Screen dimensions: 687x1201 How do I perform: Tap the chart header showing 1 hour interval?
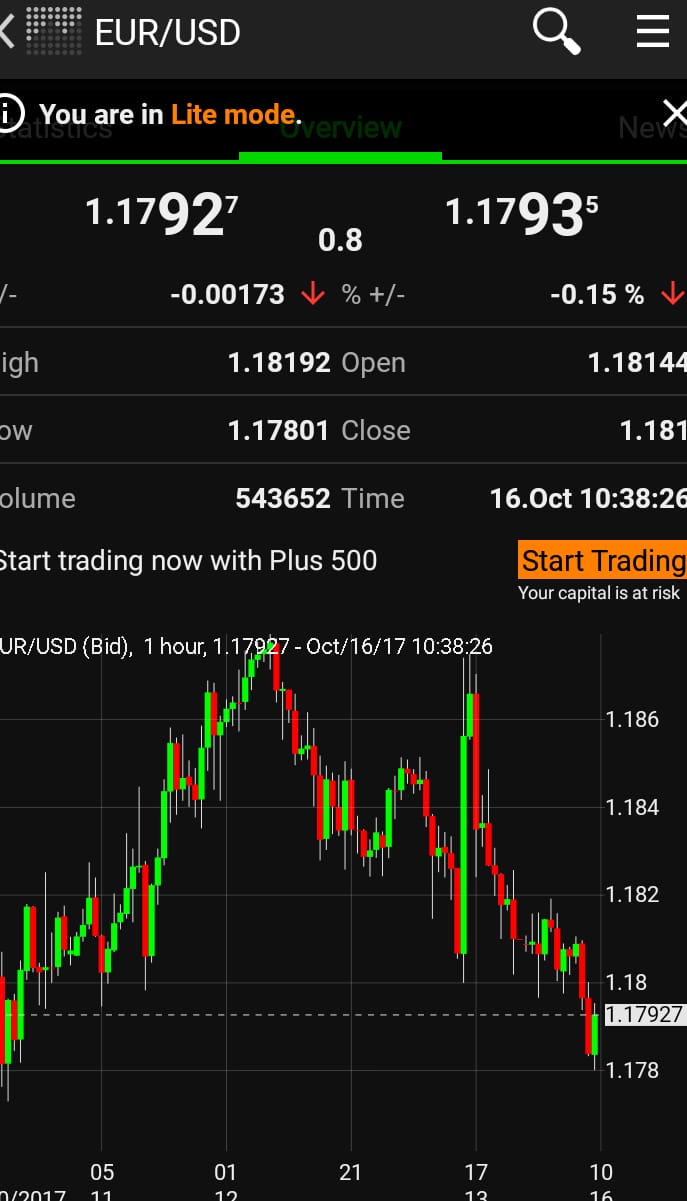[x=246, y=646]
